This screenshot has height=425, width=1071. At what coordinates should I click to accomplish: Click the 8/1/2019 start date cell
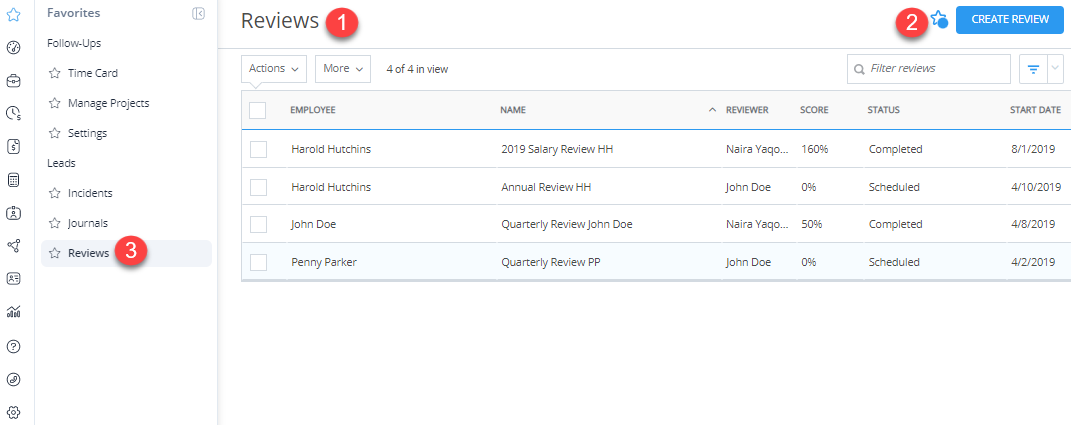pyautogui.click(x=1033, y=149)
